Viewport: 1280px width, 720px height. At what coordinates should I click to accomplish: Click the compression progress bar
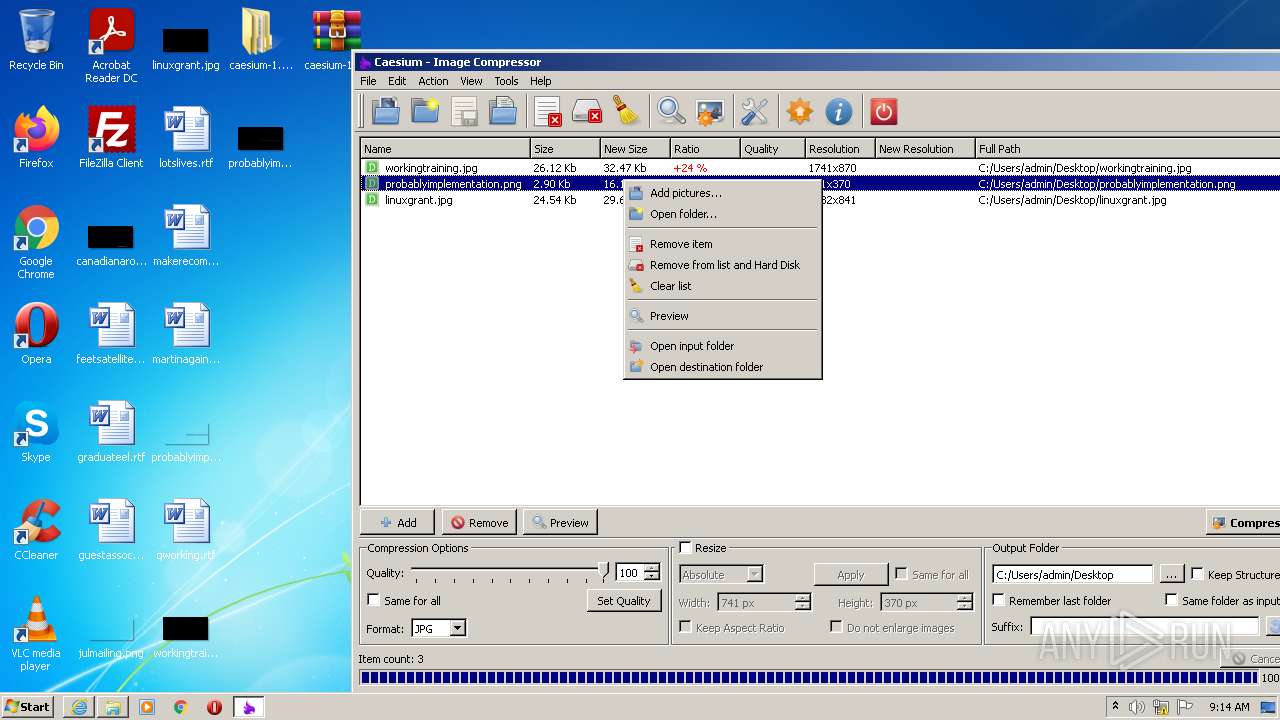tap(807, 678)
